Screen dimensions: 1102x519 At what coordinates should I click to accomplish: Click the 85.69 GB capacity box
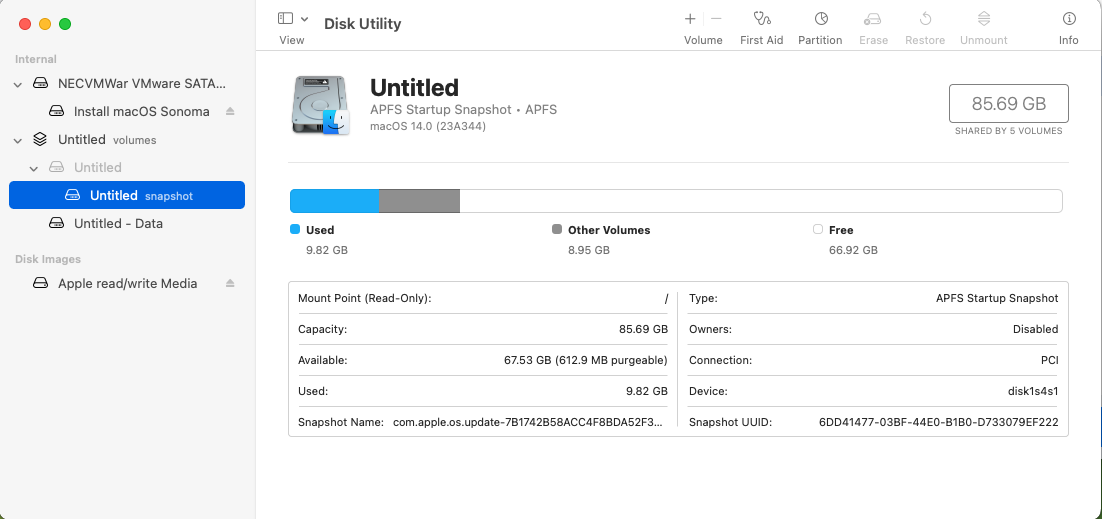1009,104
